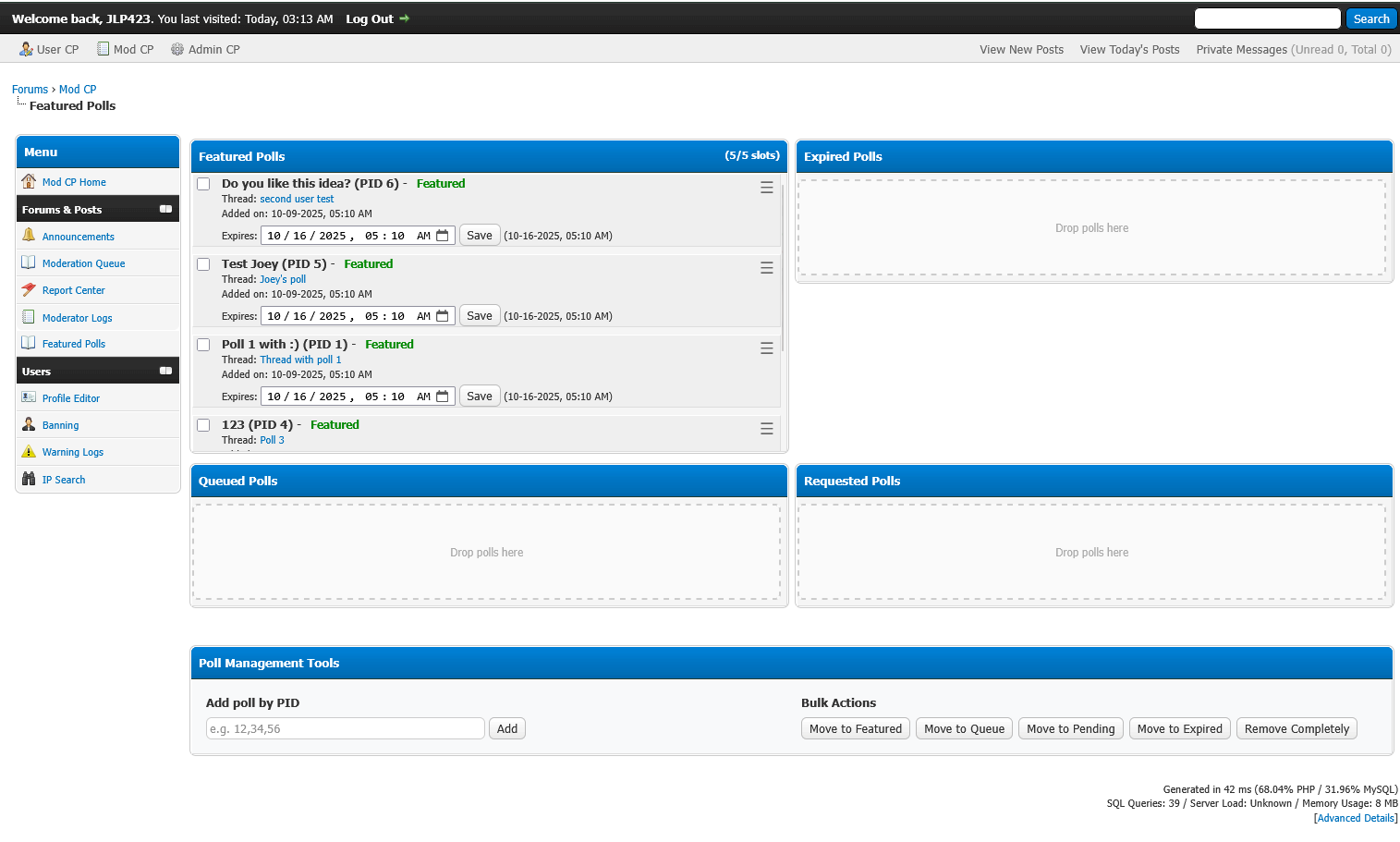Collapse the Users menu section

(165, 372)
